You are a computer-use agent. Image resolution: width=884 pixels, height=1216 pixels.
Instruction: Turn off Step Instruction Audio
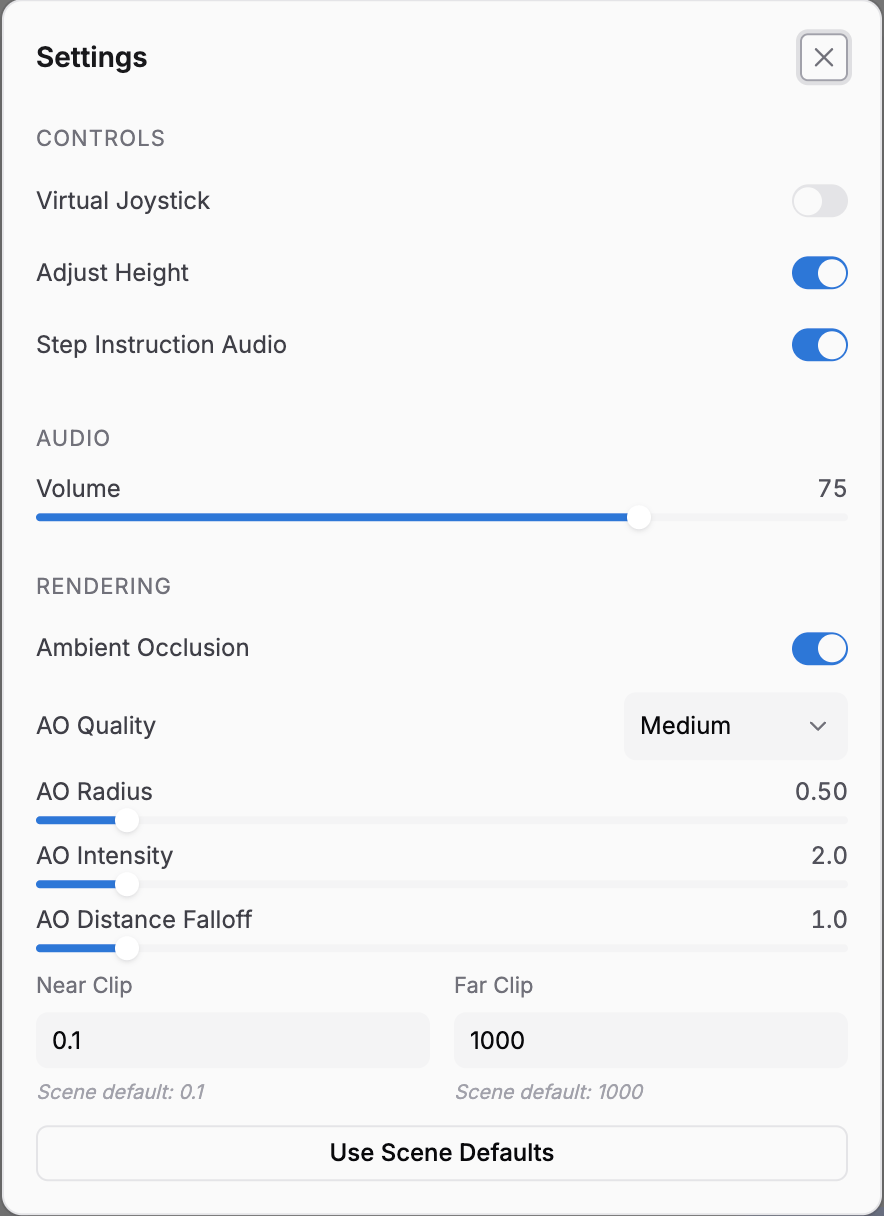coord(820,345)
